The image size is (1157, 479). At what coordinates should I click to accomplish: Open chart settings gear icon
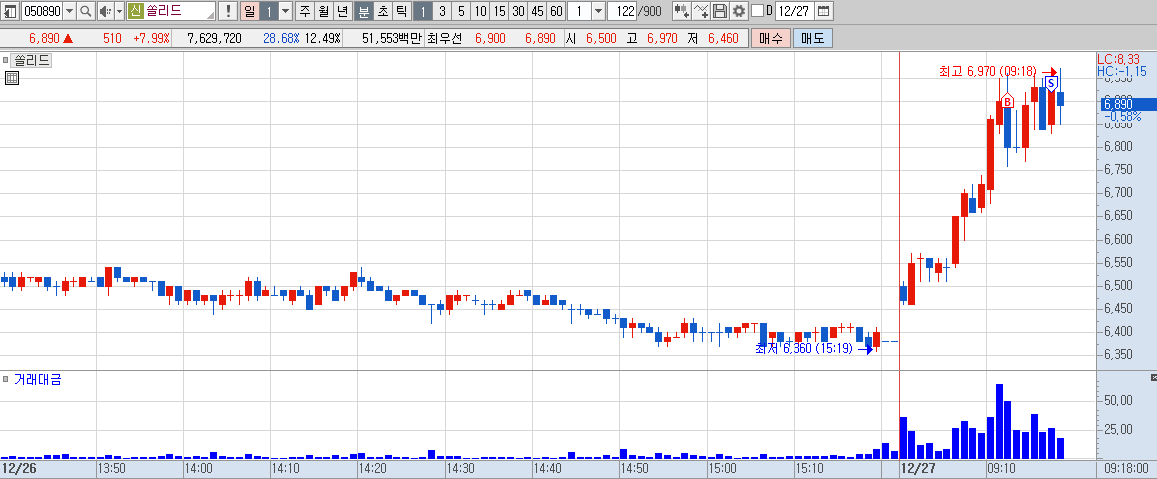pyautogui.click(x=739, y=11)
